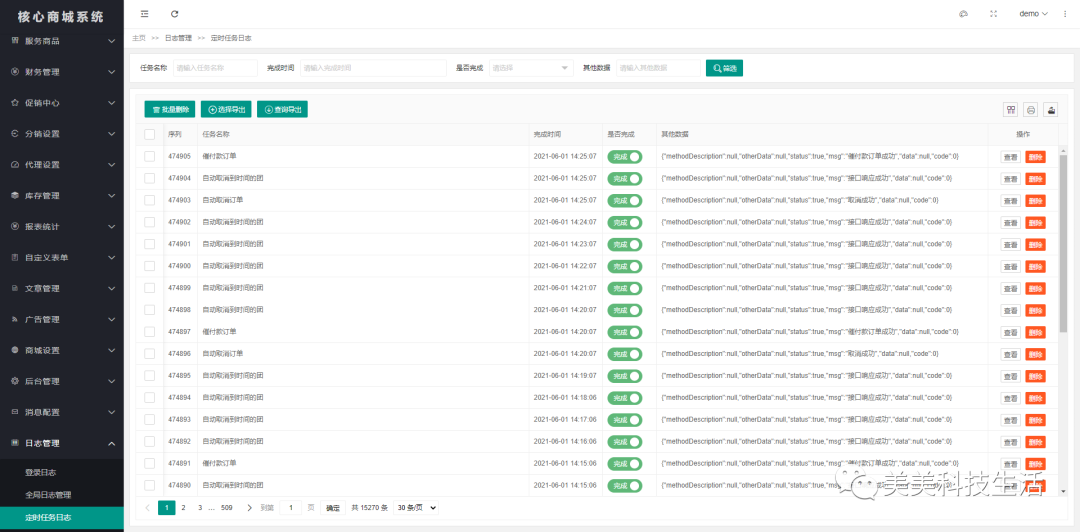Click the table vertical scrollbar
Viewport: 1080px width, 532px height.
click(1063, 244)
